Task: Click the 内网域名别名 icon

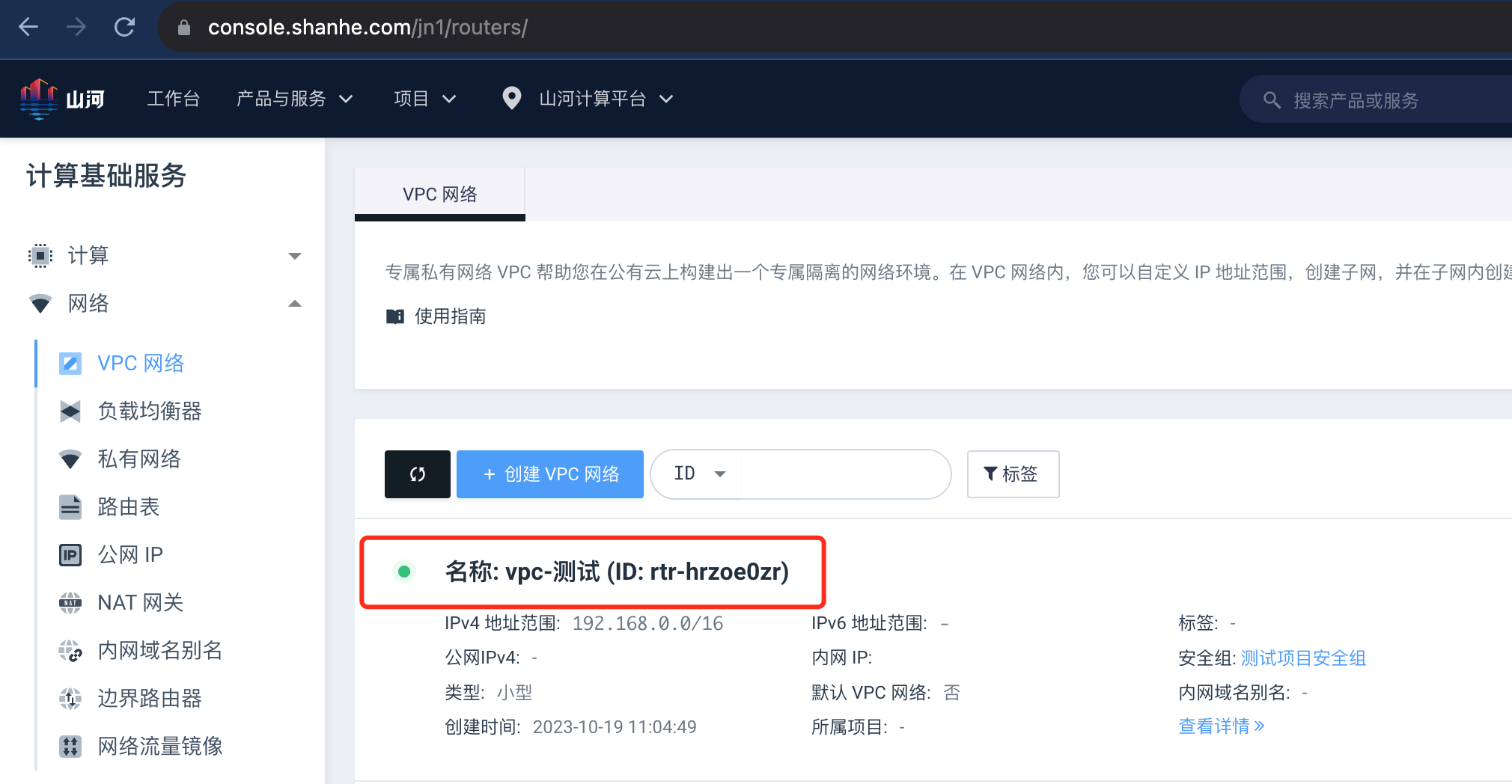Action: (70, 651)
